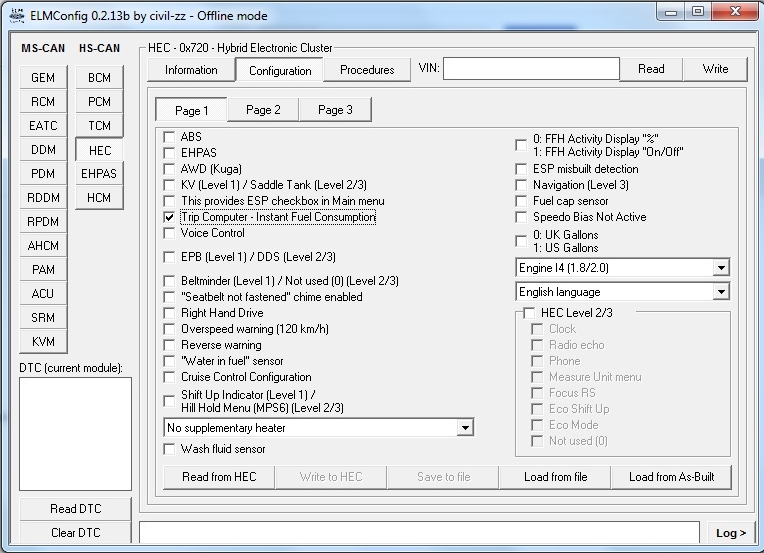Uncheck Trip Computer - Instant Fuel Consumption
The image size is (764, 553).
tap(170, 217)
